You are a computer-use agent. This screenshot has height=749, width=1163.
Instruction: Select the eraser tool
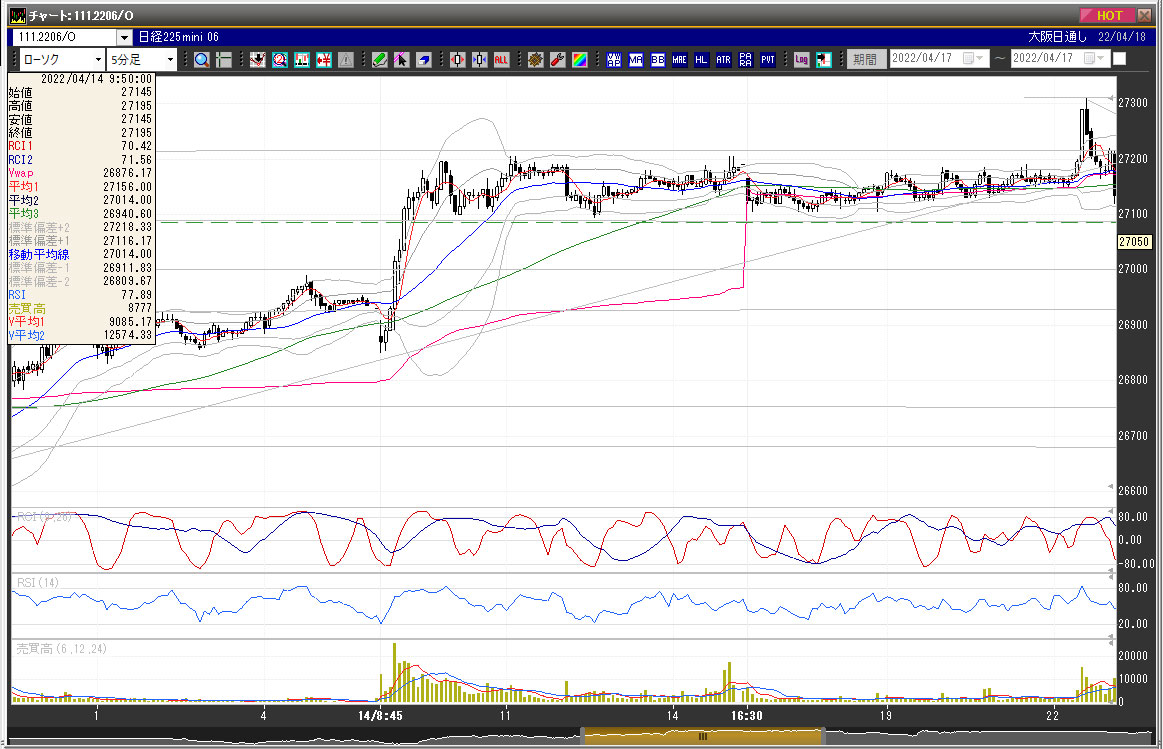(x=424, y=60)
